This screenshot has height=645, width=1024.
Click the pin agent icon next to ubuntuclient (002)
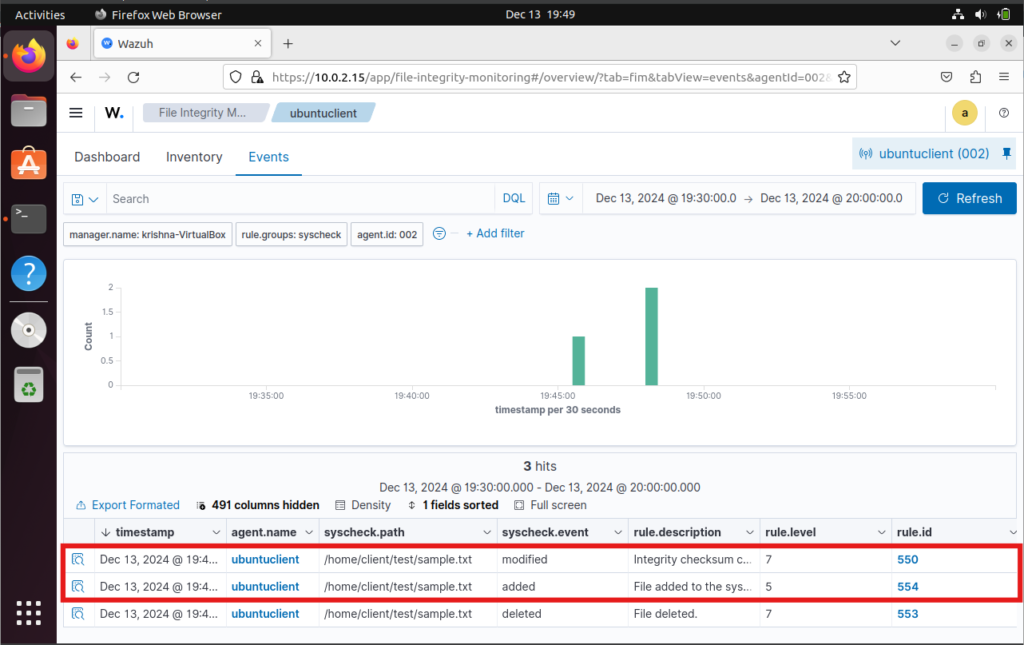coord(1006,153)
